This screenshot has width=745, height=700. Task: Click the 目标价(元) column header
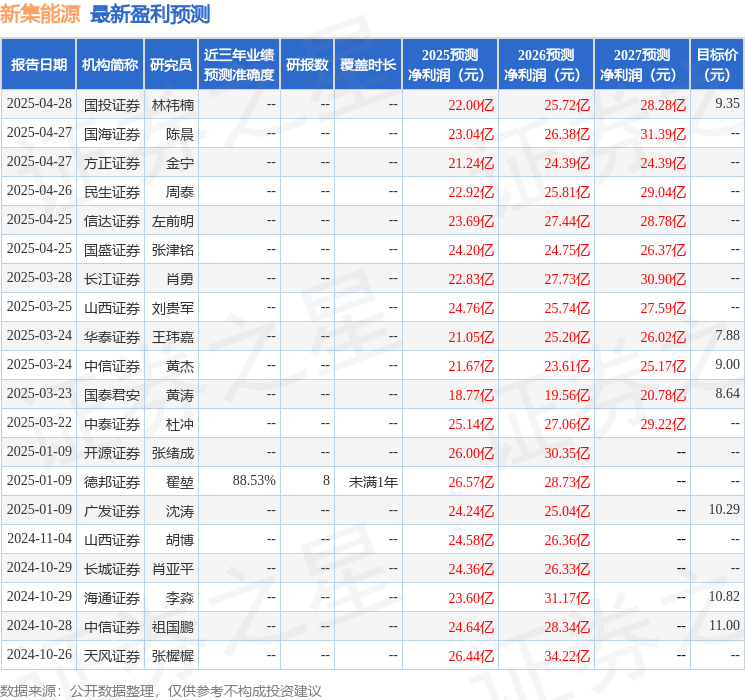[717, 65]
